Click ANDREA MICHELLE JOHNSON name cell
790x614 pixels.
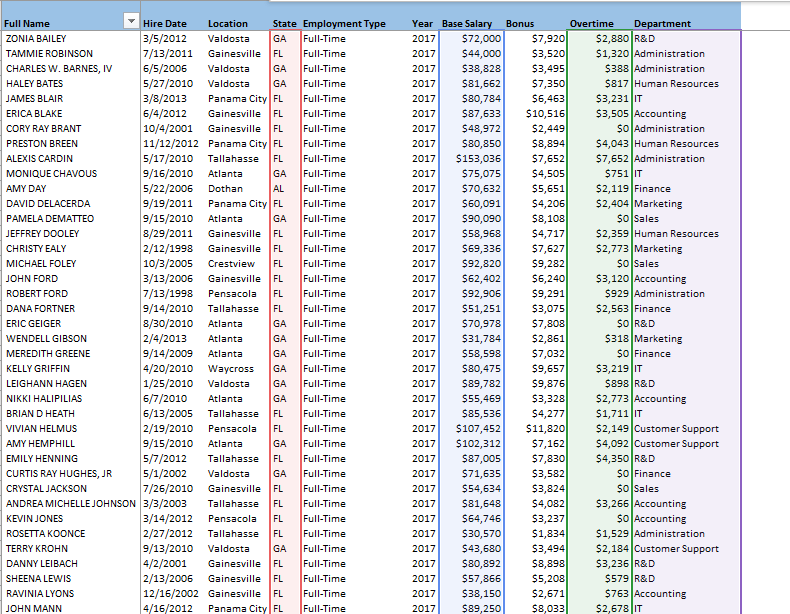coord(71,504)
